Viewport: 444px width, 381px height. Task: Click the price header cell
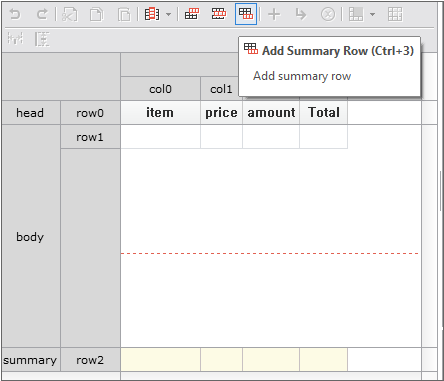click(x=221, y=113)
